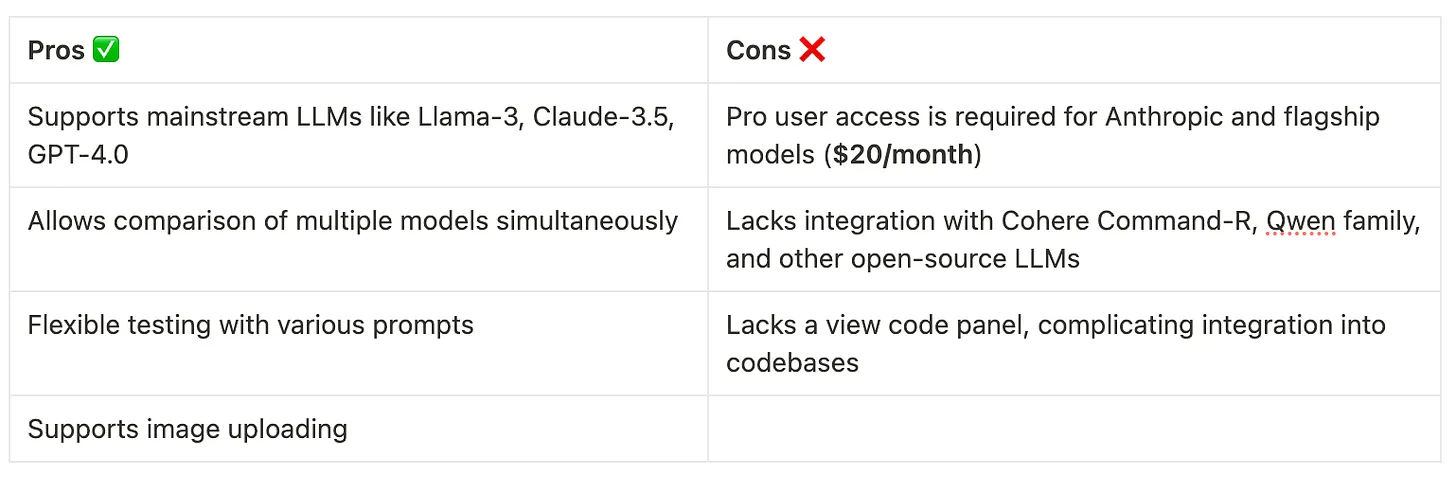Select the Cons header text
Screen dimensions: 1456x488
tap(758, 51)
